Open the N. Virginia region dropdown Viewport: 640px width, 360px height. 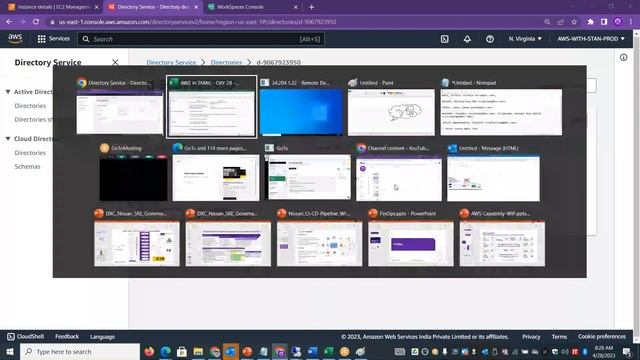point(525,39)
